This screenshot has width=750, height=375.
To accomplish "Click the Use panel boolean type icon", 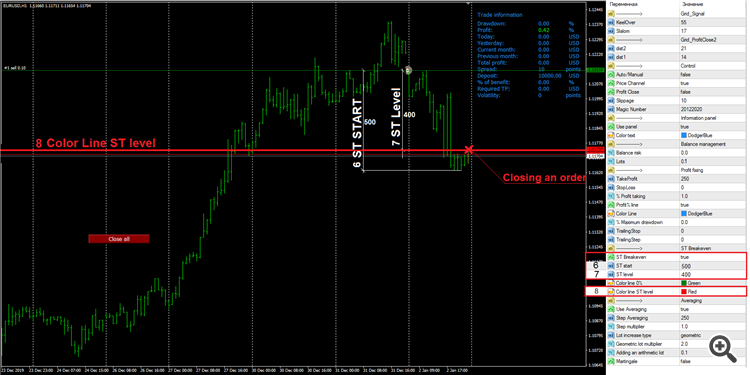I will click(x=610, y=127).
